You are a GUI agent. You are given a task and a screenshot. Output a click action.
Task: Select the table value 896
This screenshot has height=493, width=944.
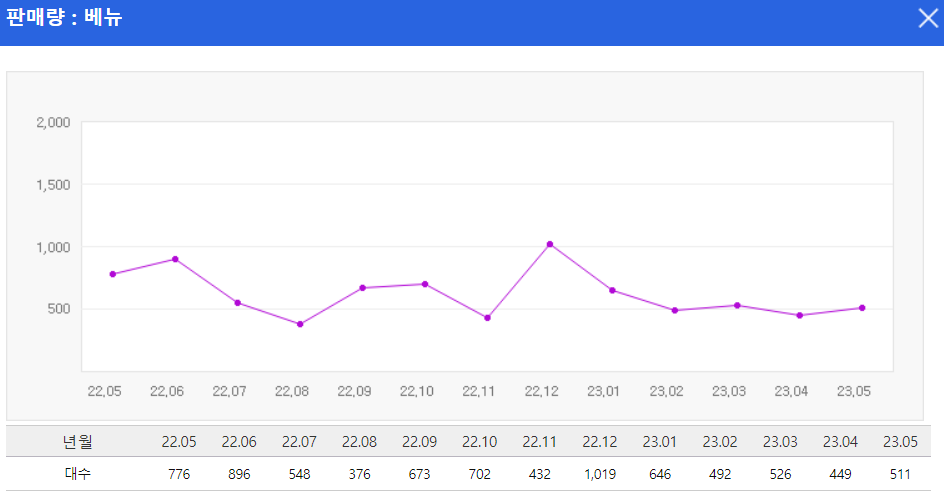point(239,474)
